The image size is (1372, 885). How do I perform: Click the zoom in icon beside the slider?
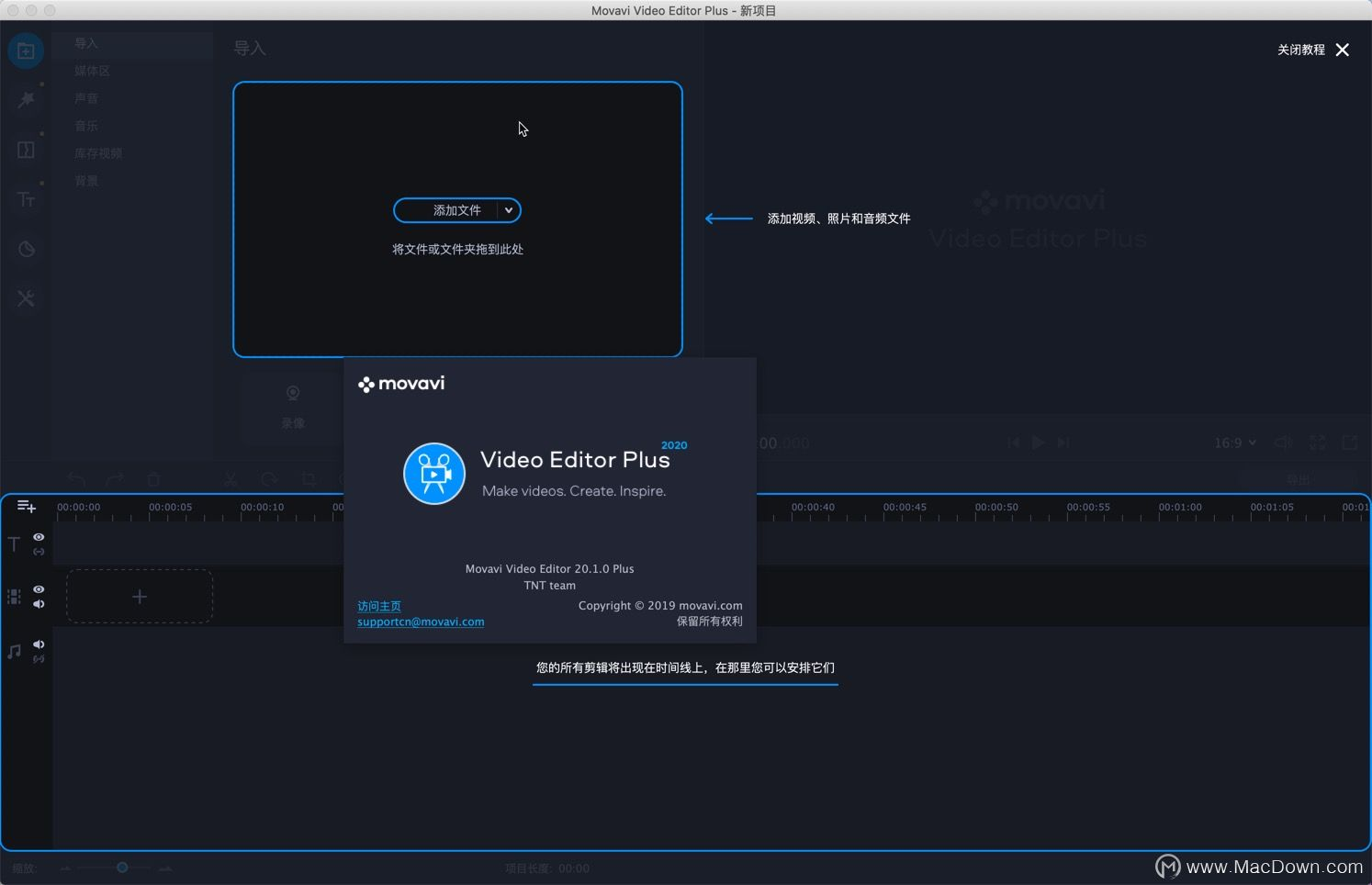(x=165, y=868)
